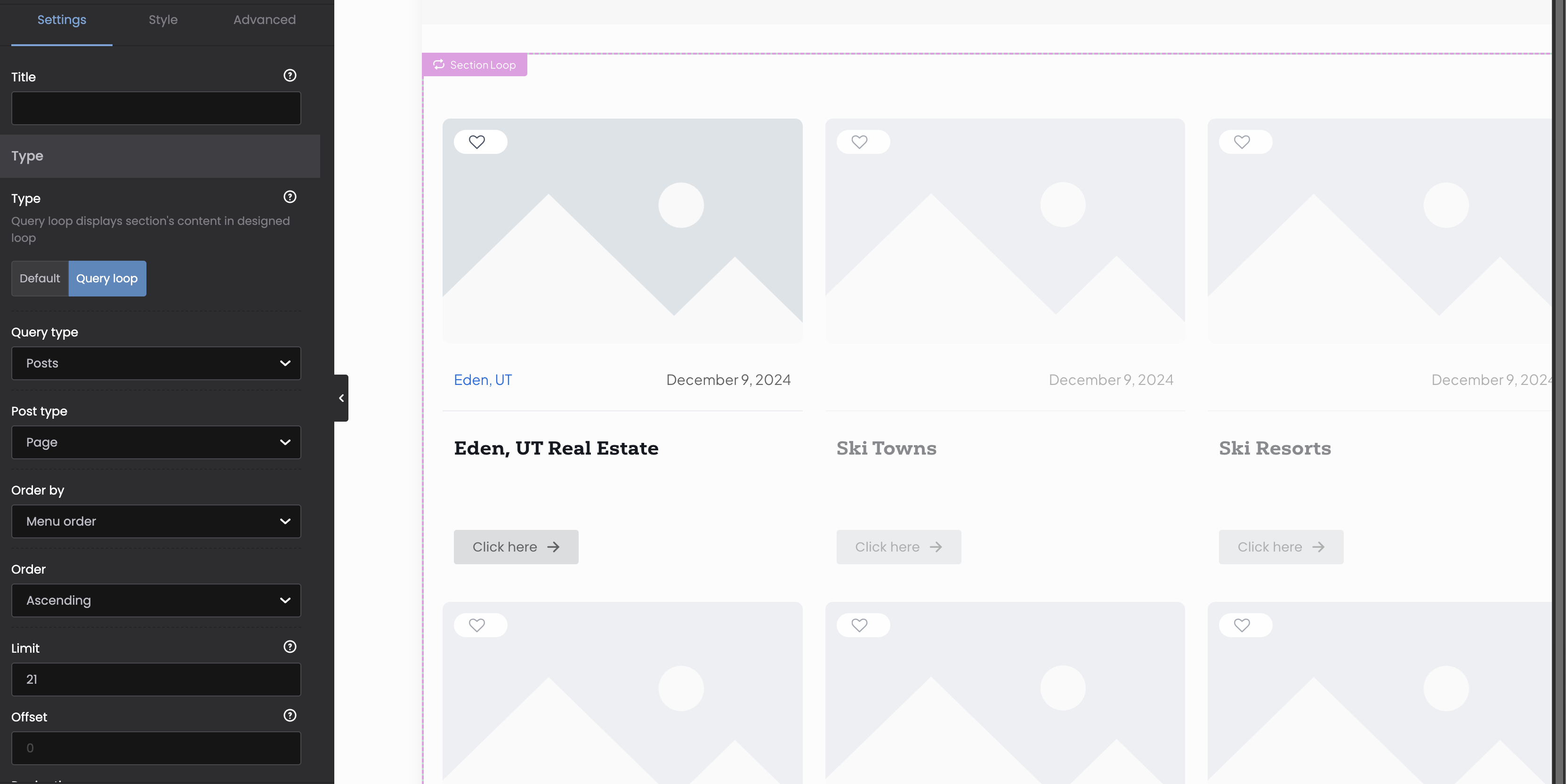
Task: Click the Eden, UT category link
Action: [483, 380]
